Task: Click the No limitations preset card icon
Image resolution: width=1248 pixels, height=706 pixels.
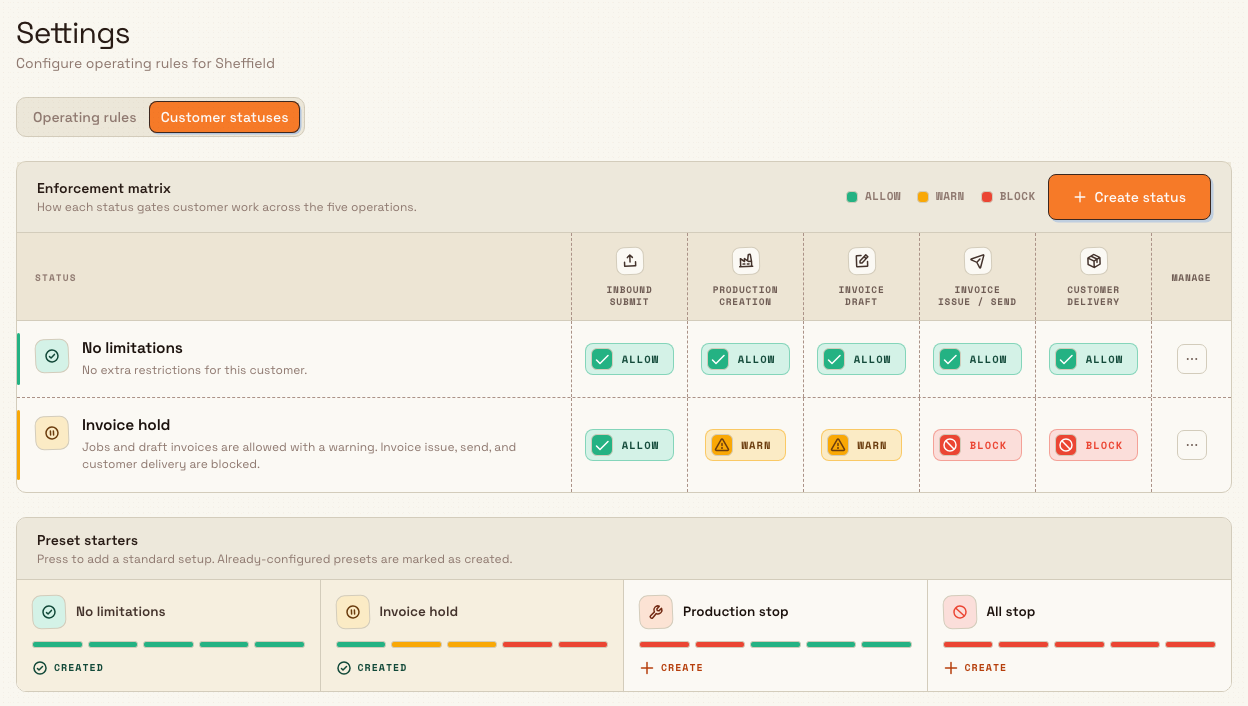Action: click(49, 612)
